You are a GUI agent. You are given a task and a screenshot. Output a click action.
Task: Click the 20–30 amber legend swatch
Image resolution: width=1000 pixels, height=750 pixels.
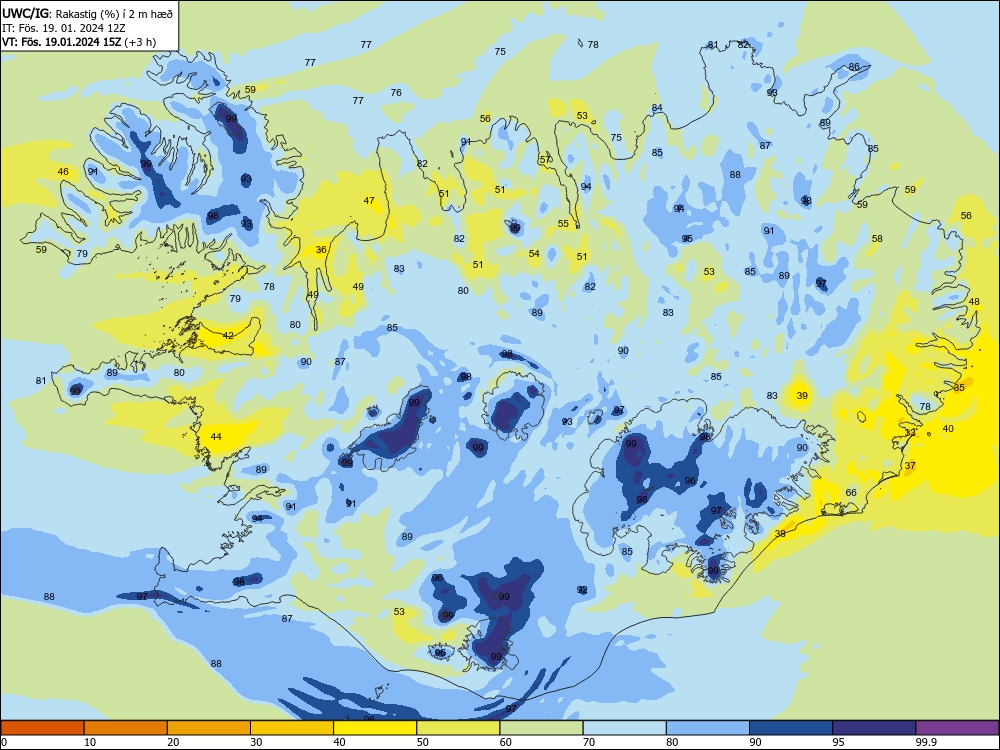(x=209, y=728)
